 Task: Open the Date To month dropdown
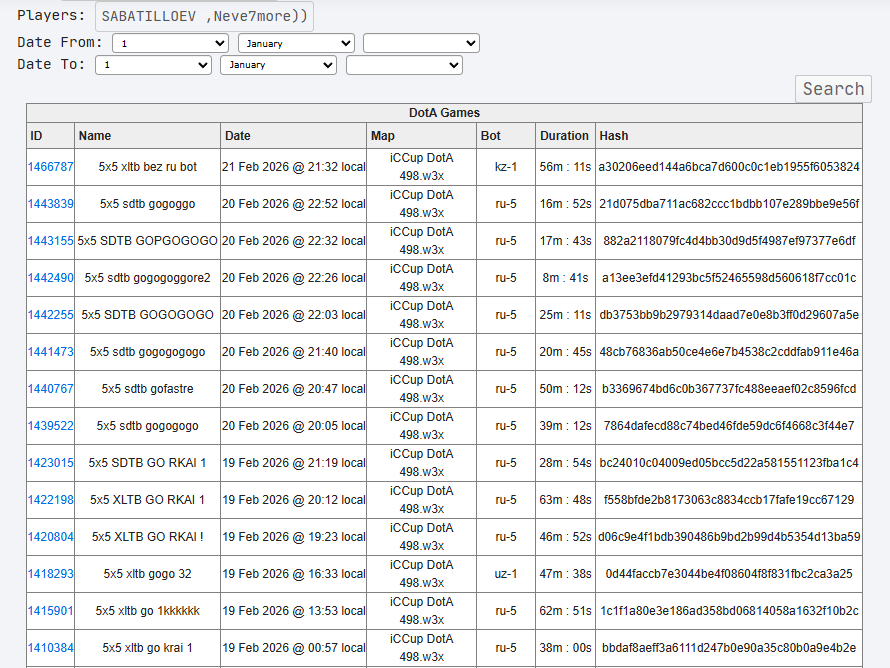(x=279, y=65)
